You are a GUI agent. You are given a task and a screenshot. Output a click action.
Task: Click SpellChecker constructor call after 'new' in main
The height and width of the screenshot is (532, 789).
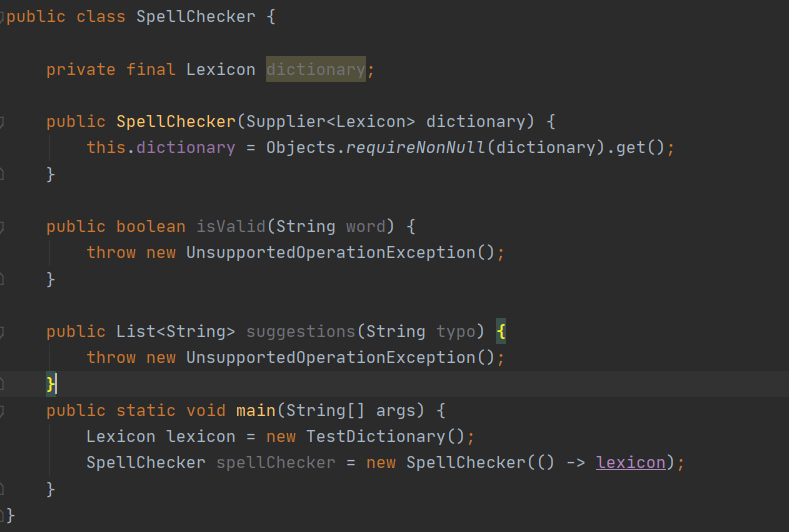pos(466,463)
